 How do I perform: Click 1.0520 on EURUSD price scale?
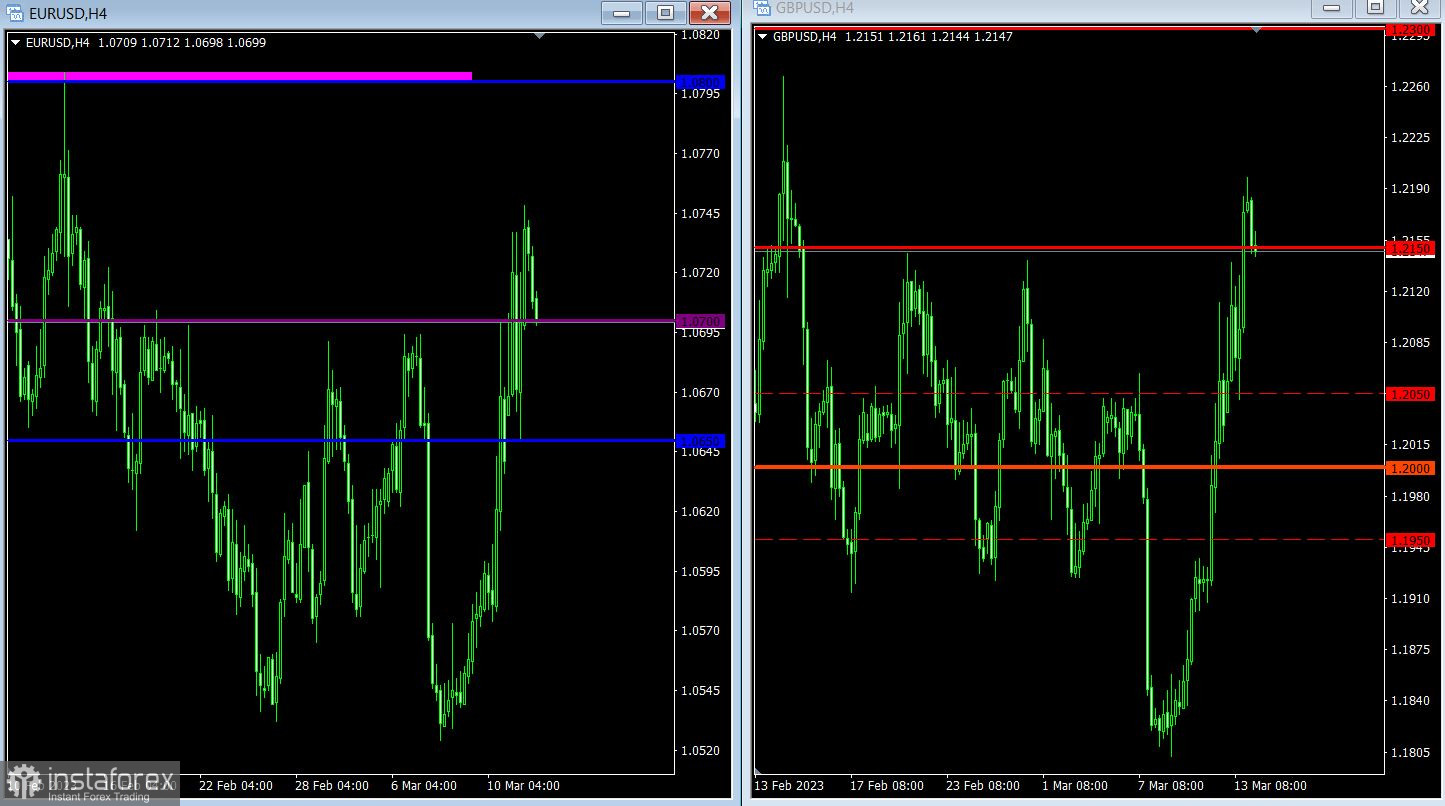[x=700, y=751]
